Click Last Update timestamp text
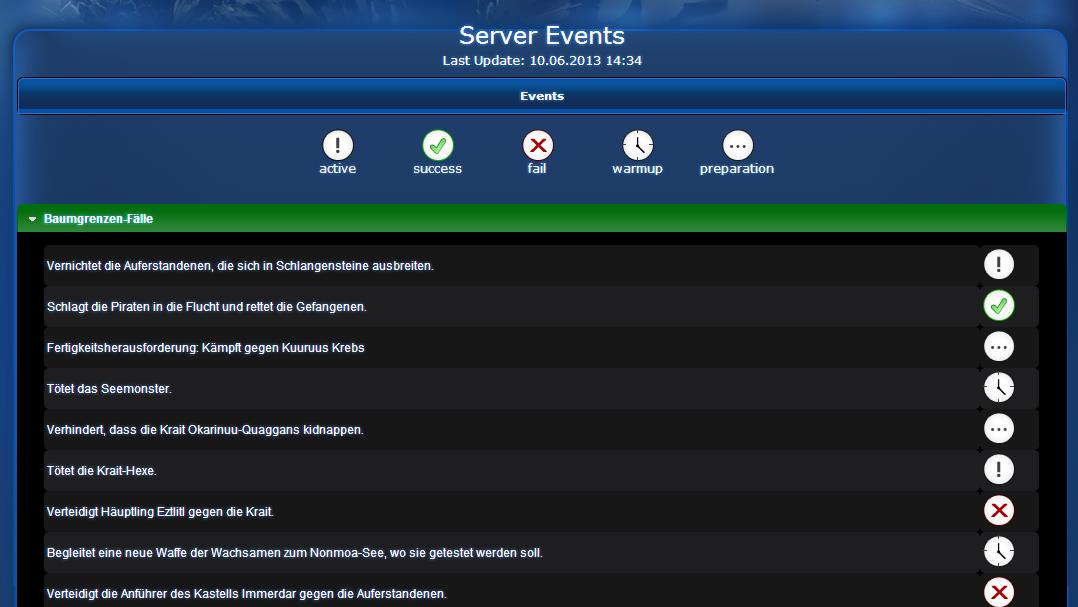 pos(542,60)
